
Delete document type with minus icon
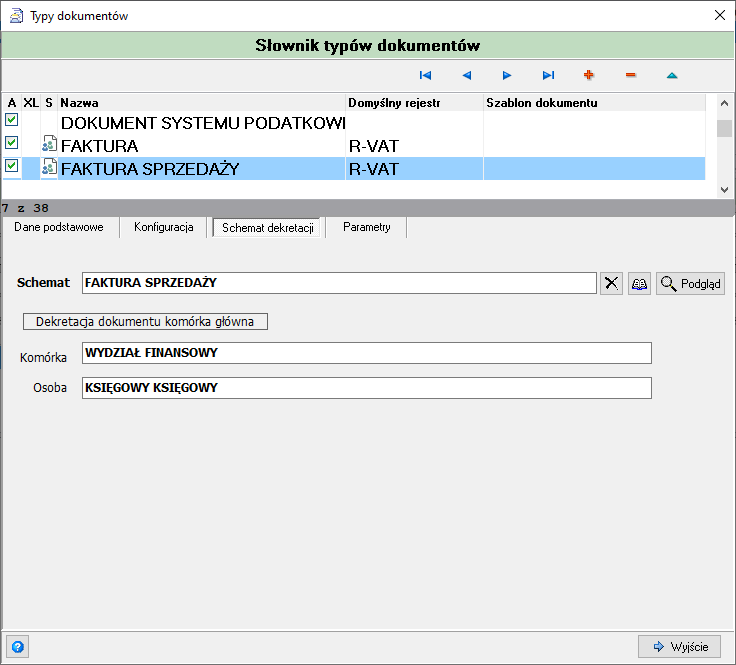pyautogui.click(x=630, y=75)
